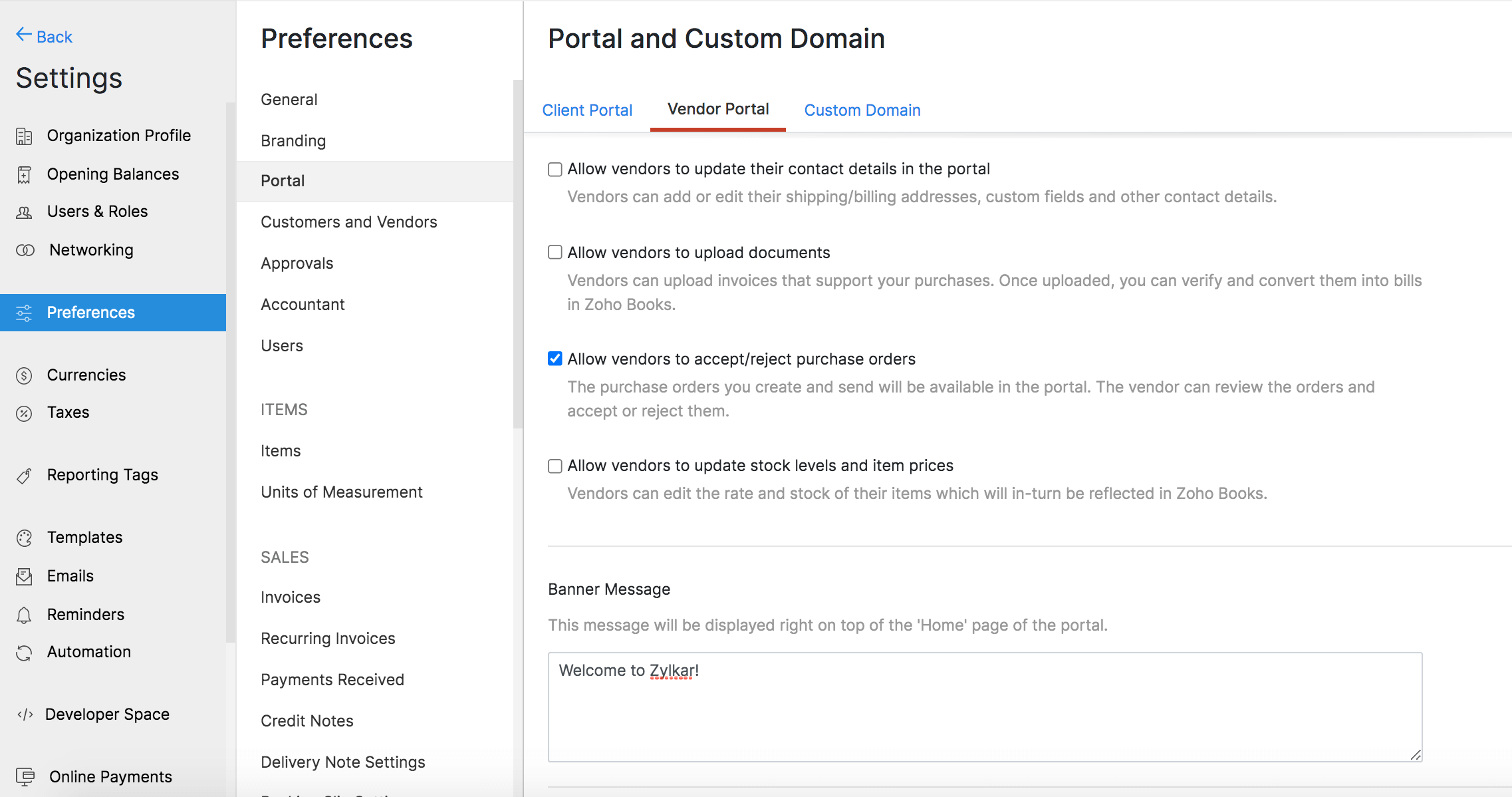This screenshot has width=1512, height=797.
Task: Select the Templates palette icon
Action: (23, 537)
